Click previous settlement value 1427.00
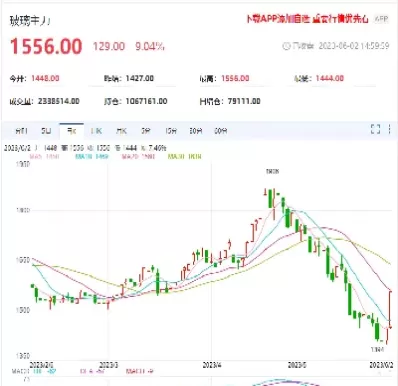 pos(140,78)
